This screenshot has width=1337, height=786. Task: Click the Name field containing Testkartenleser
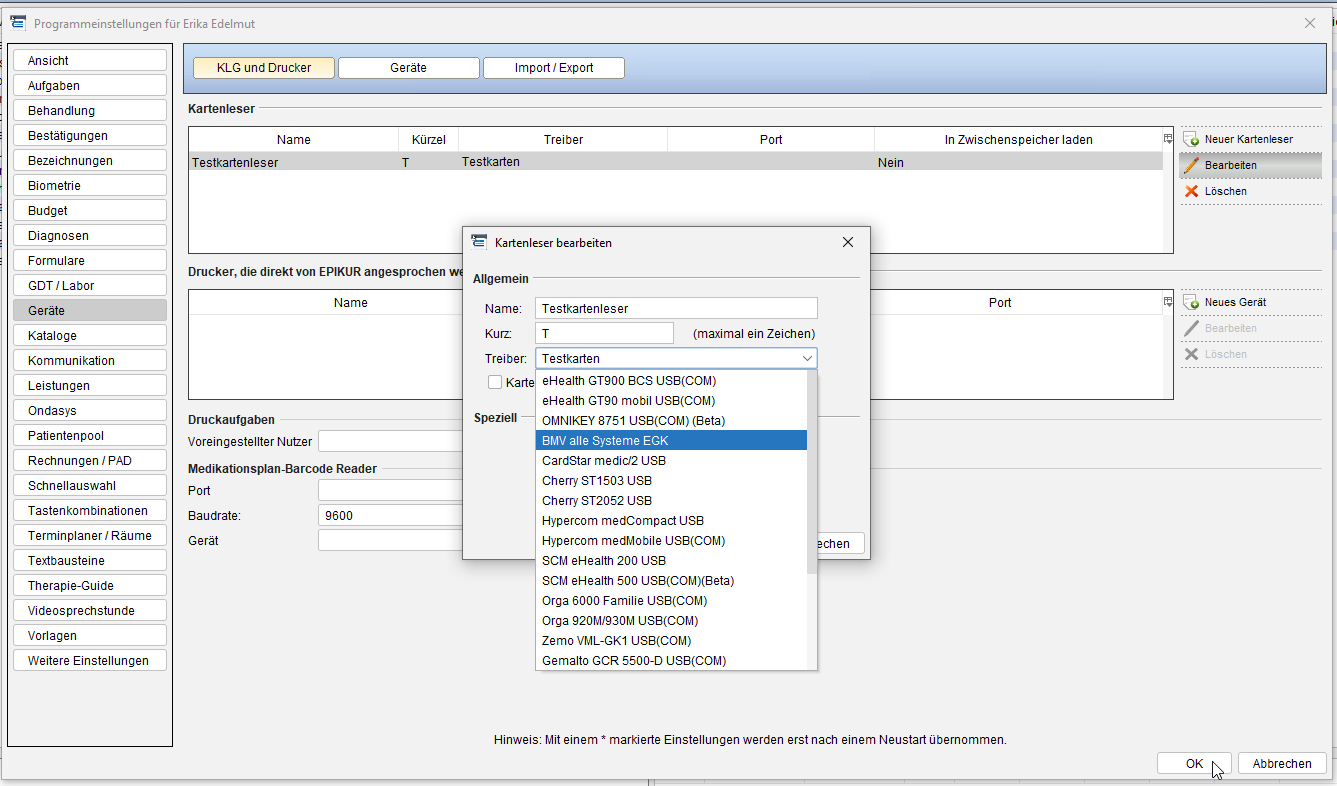point(676,308)
